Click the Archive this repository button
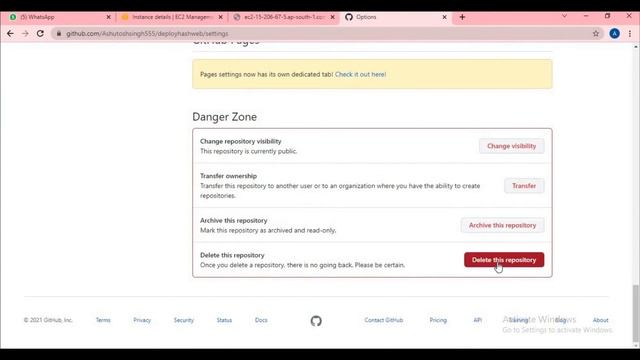Viewport: 640px width, 360px height. [x=502, y=225]
